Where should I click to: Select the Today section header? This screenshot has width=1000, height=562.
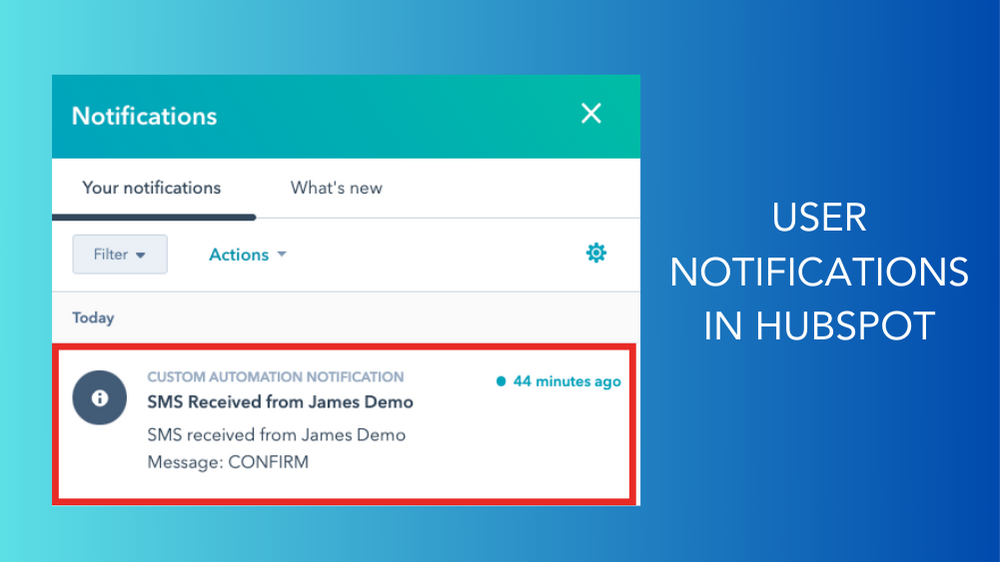pyautogui.click(x=93, y=318)
